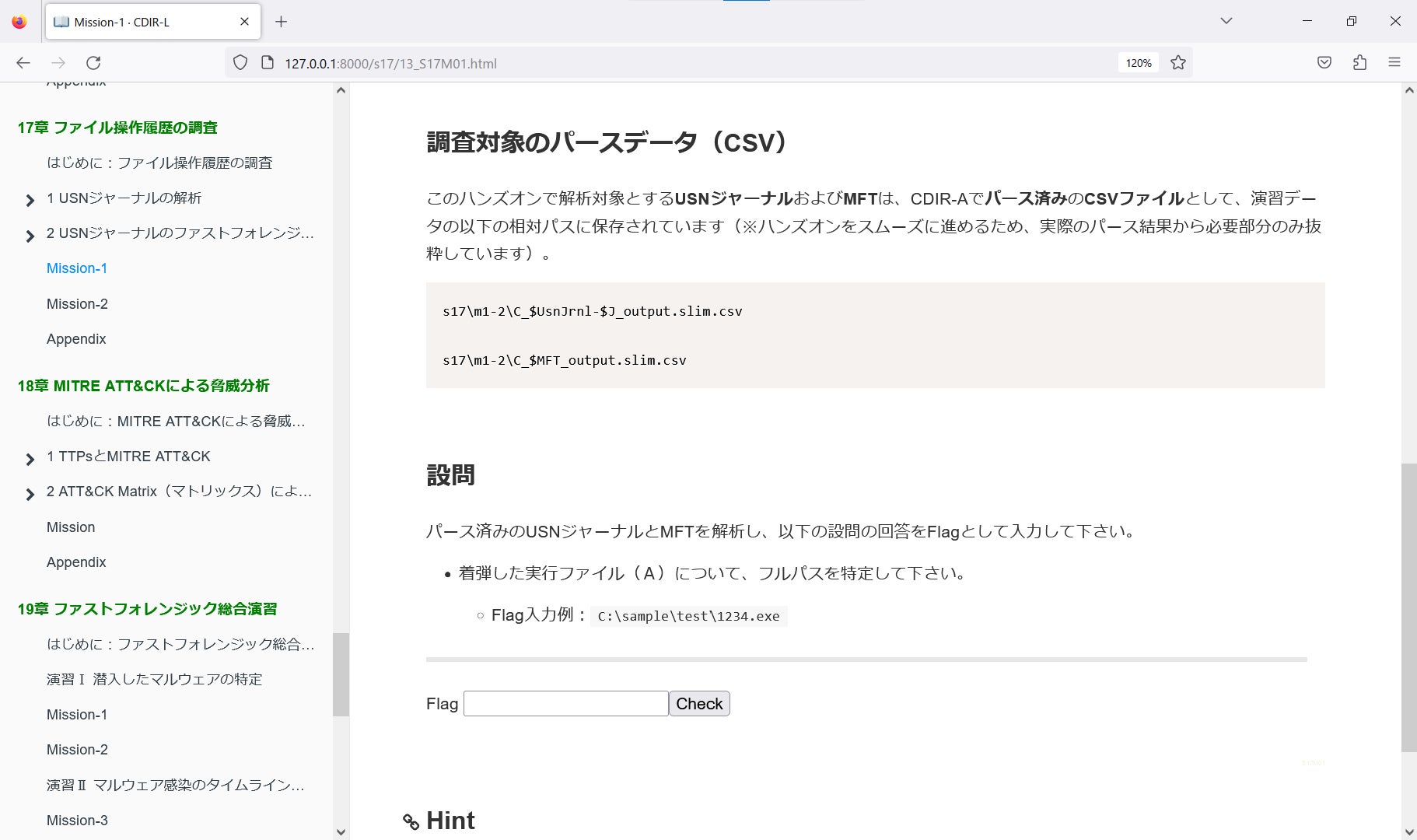Expand the 2 ATT&CK Matrix section

click(x=30, y=494)
